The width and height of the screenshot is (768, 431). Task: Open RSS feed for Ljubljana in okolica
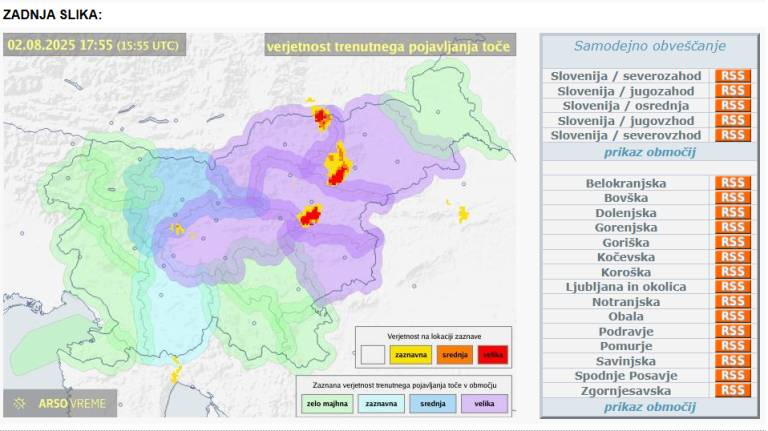tap(732, 287)
